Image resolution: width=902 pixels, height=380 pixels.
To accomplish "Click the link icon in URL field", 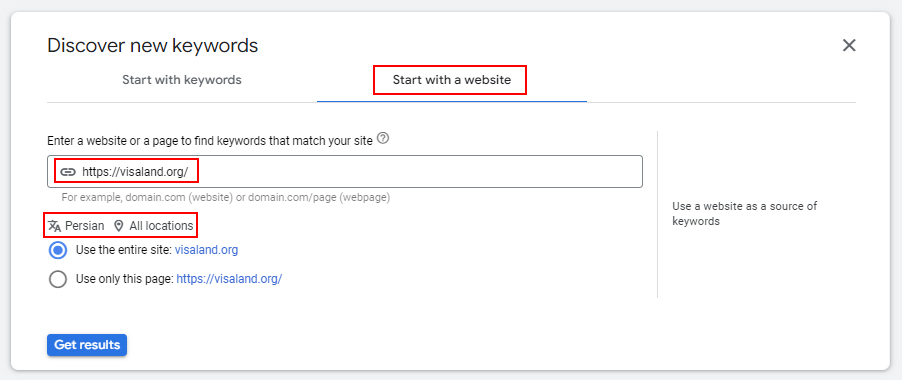I will (x=68, y=171).
